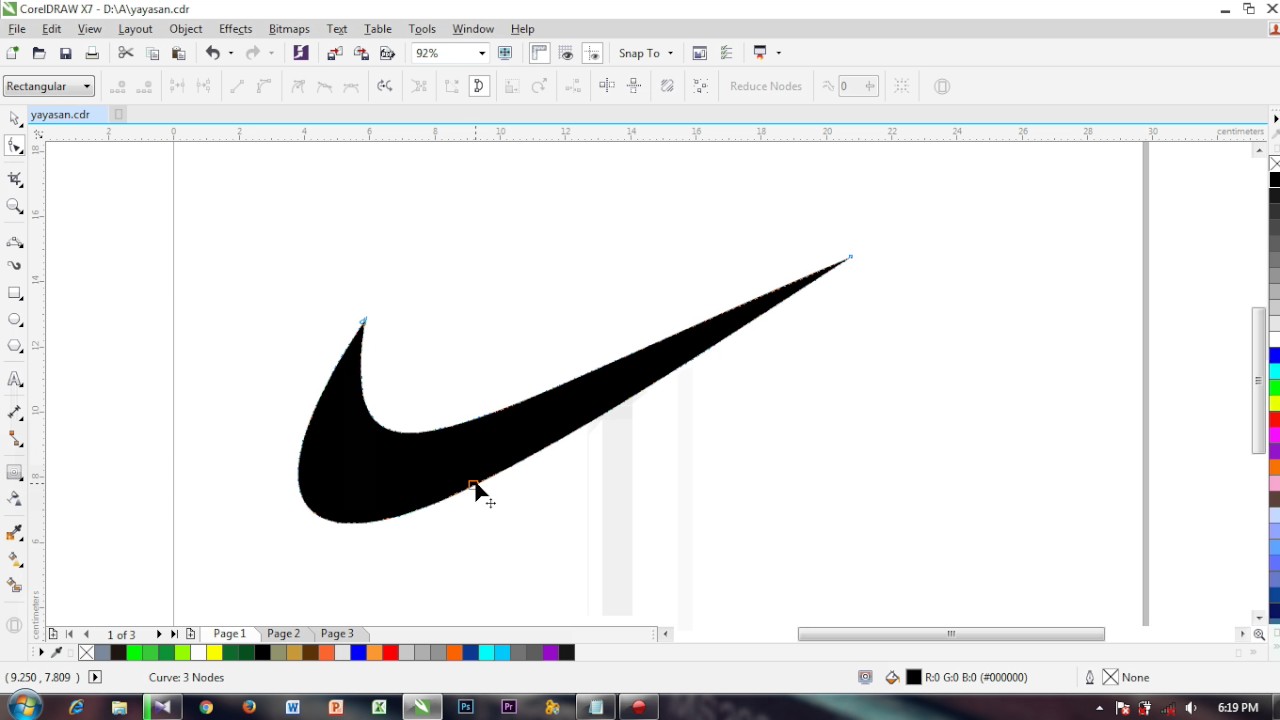
Task: Expand the color palette flyout arrow
Action: [x=41, y=652]
